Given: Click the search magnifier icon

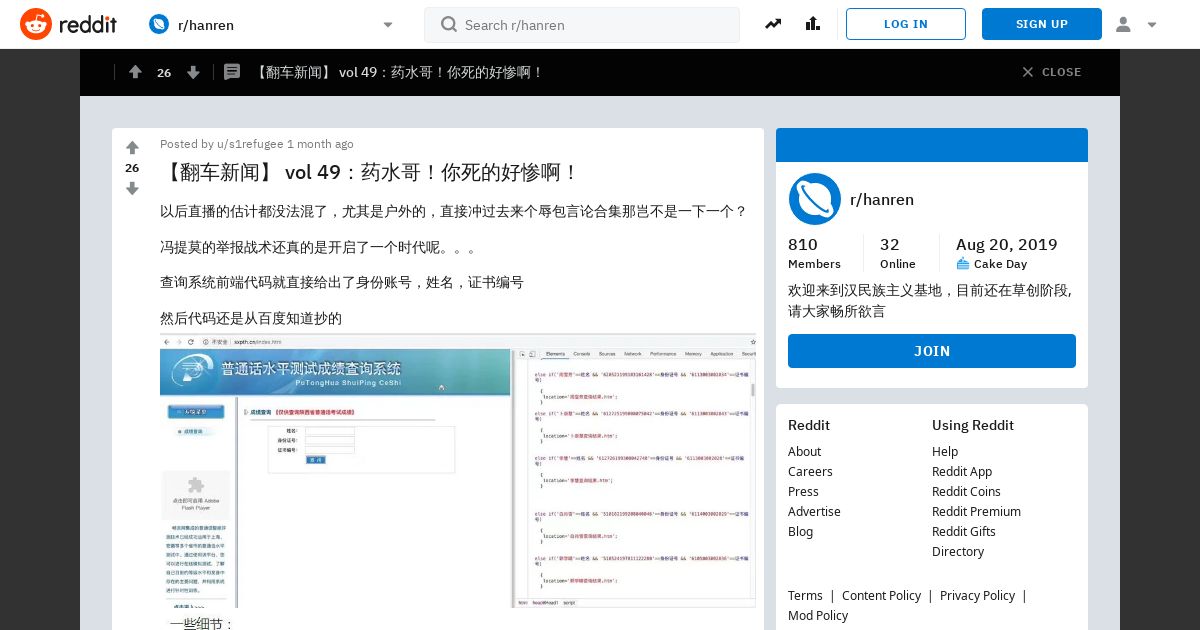Looking at the screenshot, I should coord(449,24).
